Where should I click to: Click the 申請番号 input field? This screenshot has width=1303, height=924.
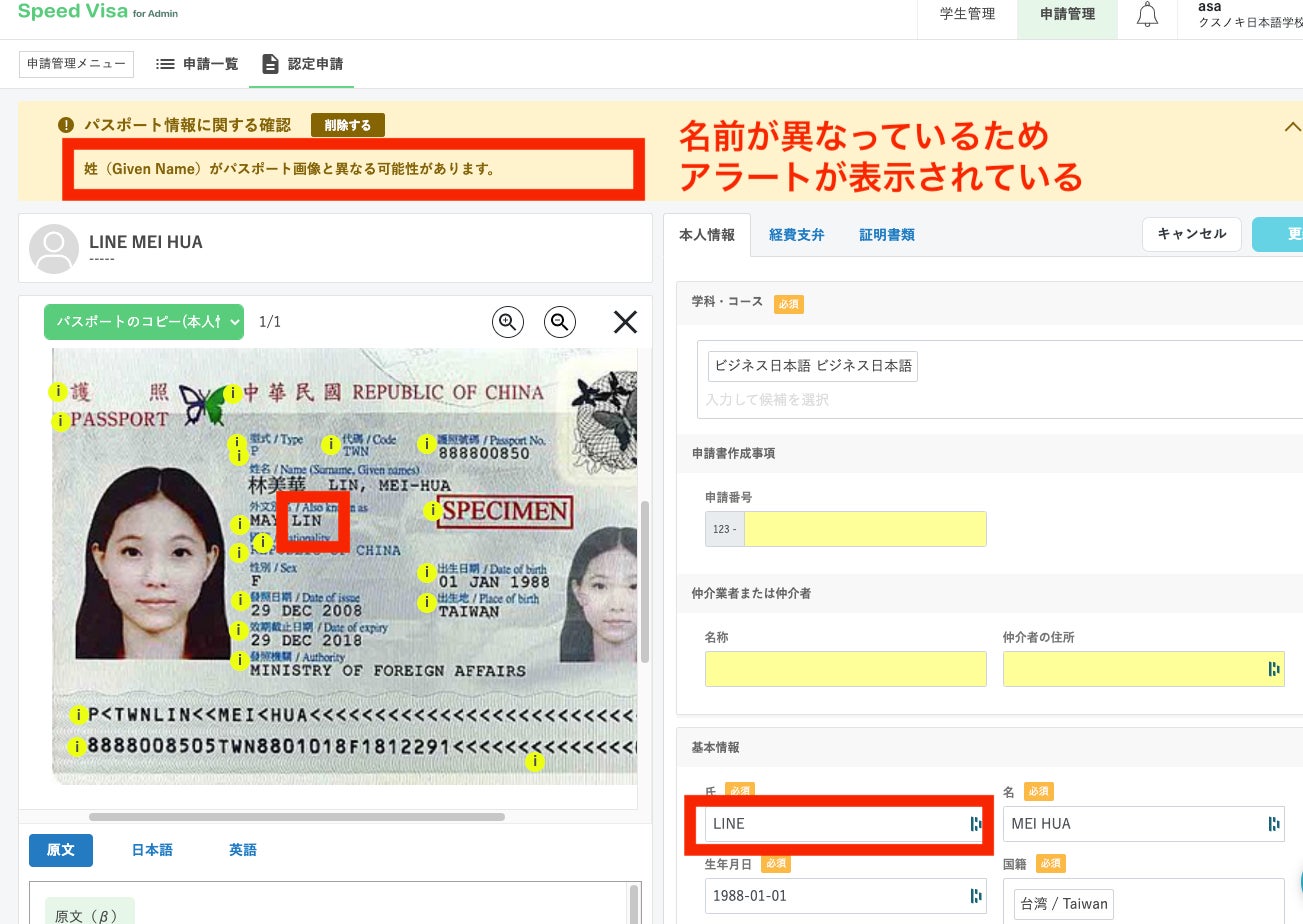[865, 529]
